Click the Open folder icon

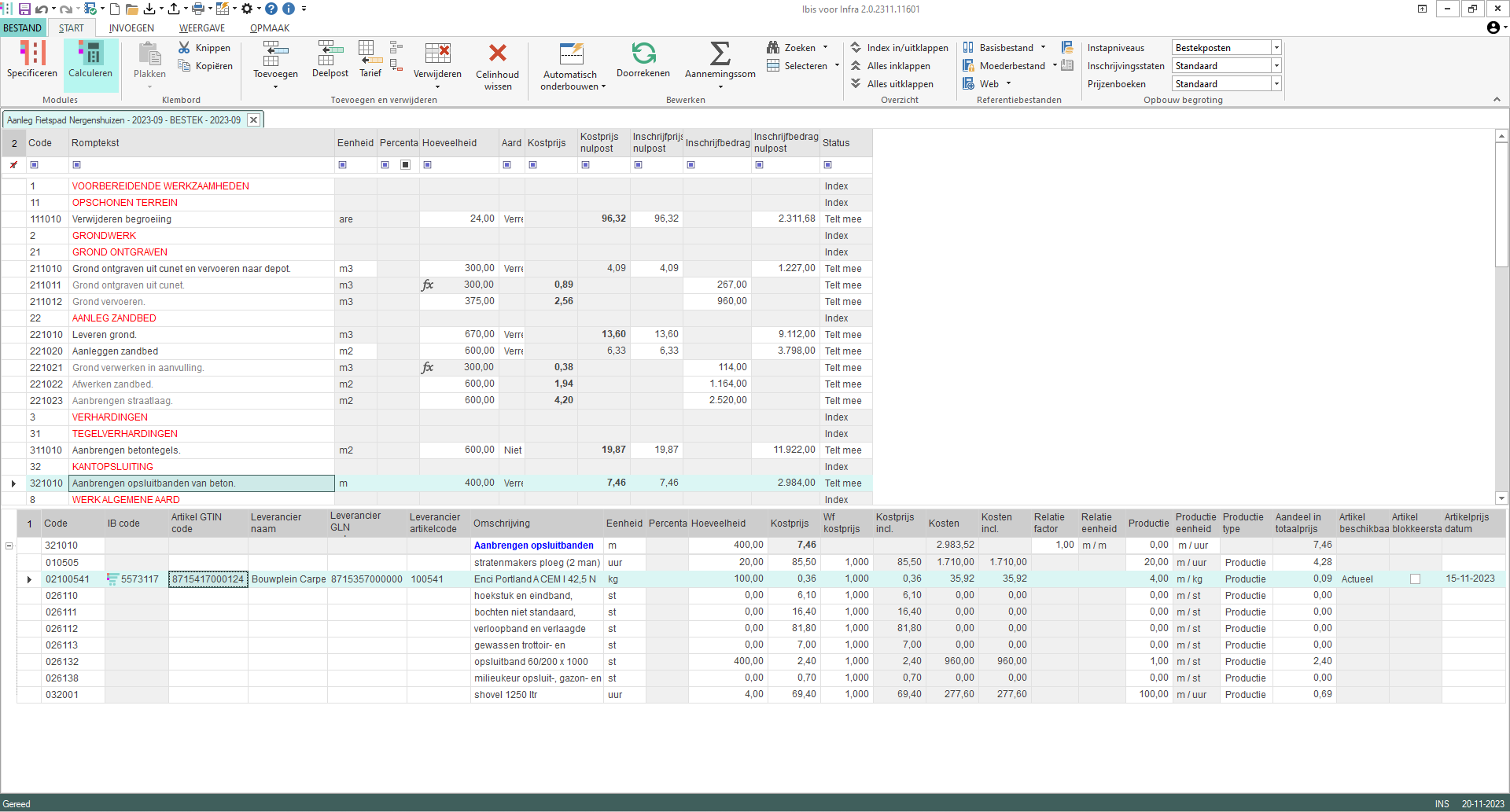click(131, 9)
